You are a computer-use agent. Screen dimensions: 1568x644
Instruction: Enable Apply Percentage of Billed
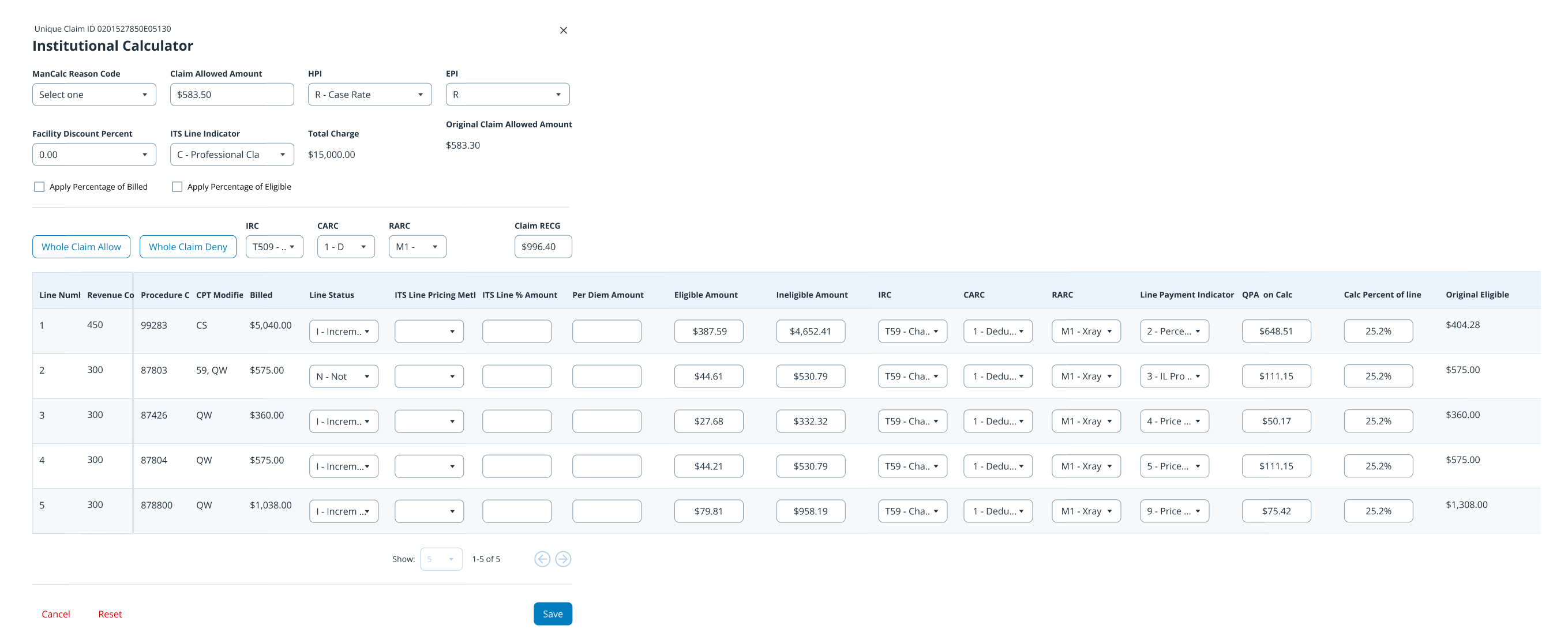[x=39, y=187]
